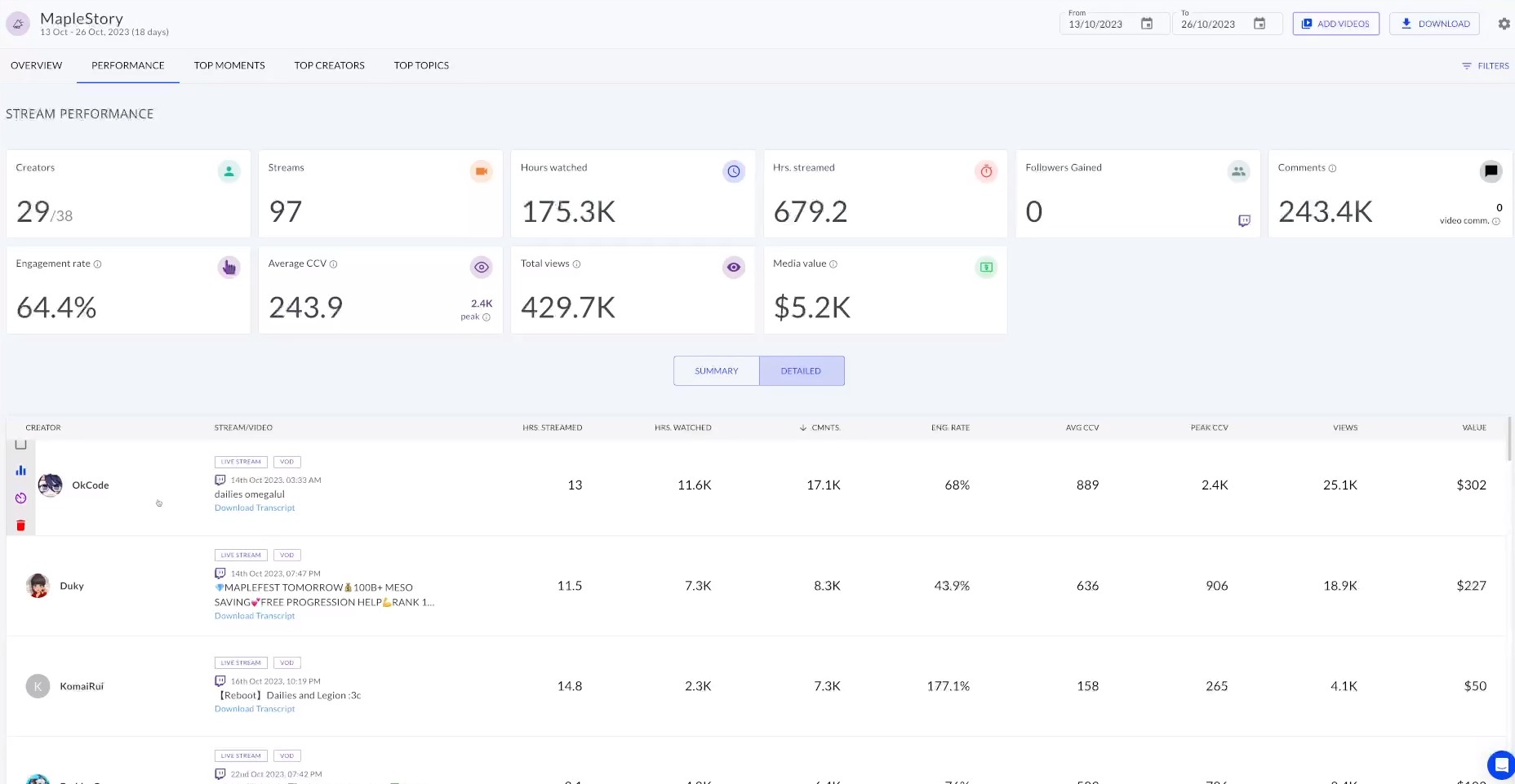Click the DOWNLOAD button

pyautogui.click(x=1436, y=24)
